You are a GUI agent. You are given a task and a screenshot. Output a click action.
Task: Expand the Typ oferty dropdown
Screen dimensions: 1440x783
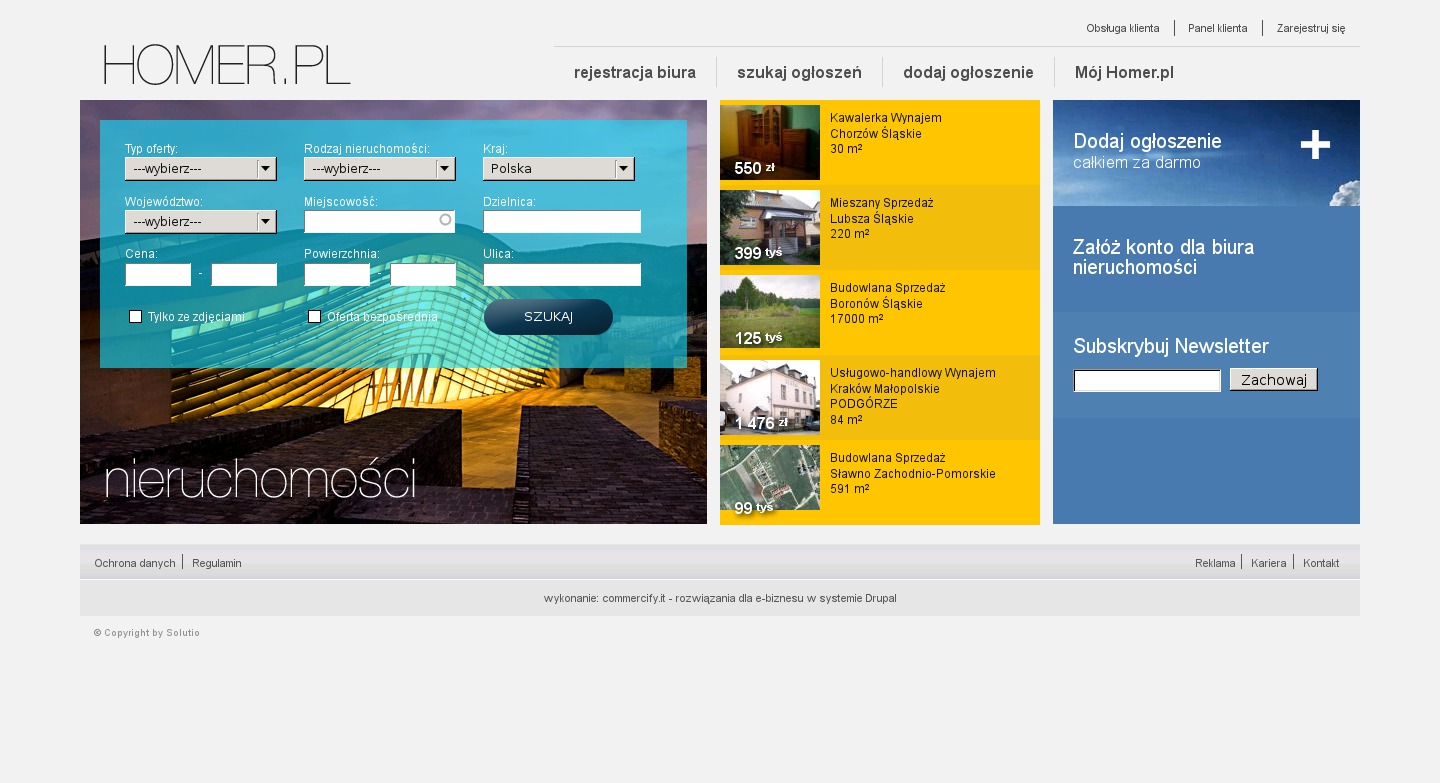(x=200, y=169)
